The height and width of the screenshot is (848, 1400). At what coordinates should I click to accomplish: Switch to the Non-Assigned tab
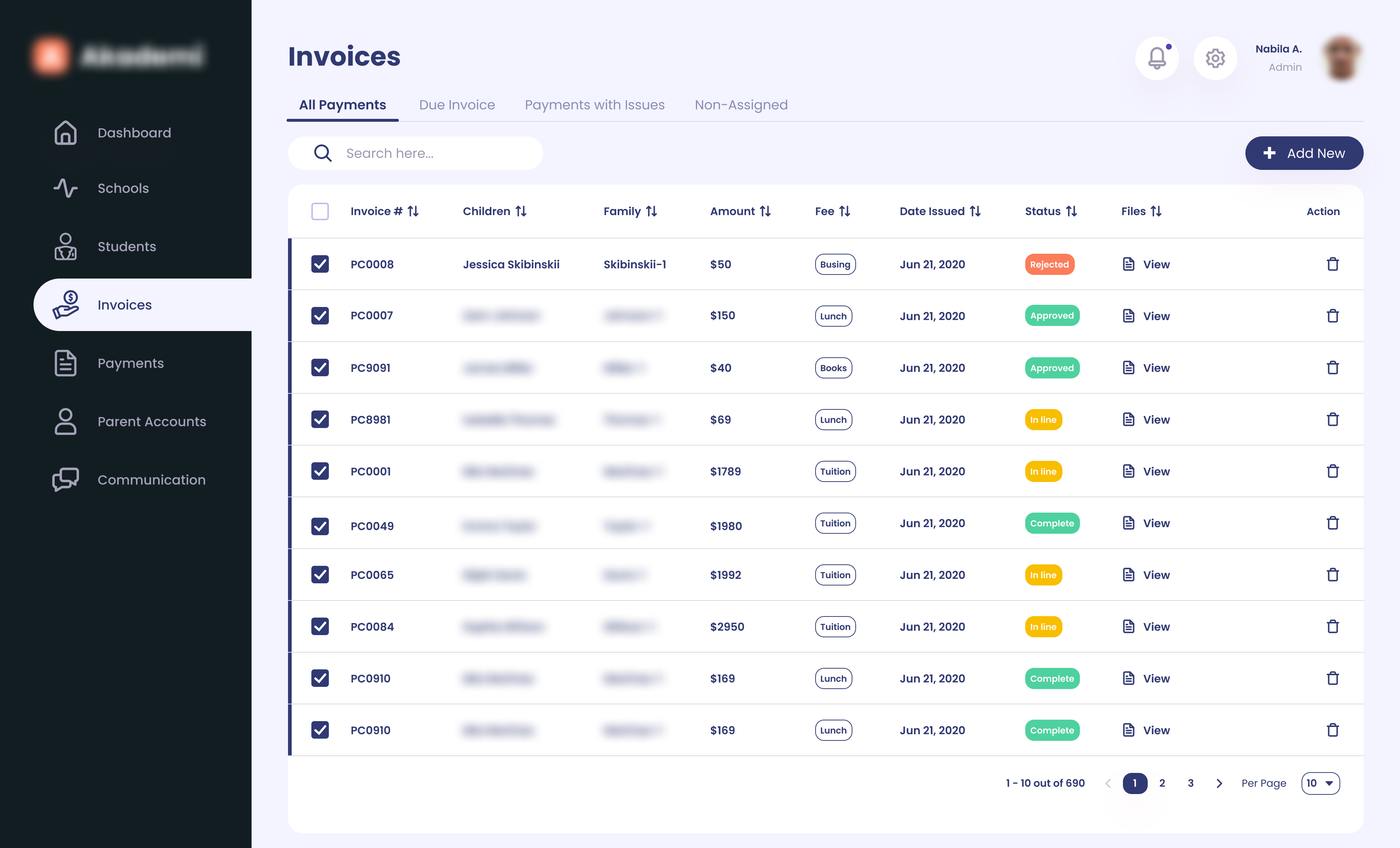click(x=741, y=105)
